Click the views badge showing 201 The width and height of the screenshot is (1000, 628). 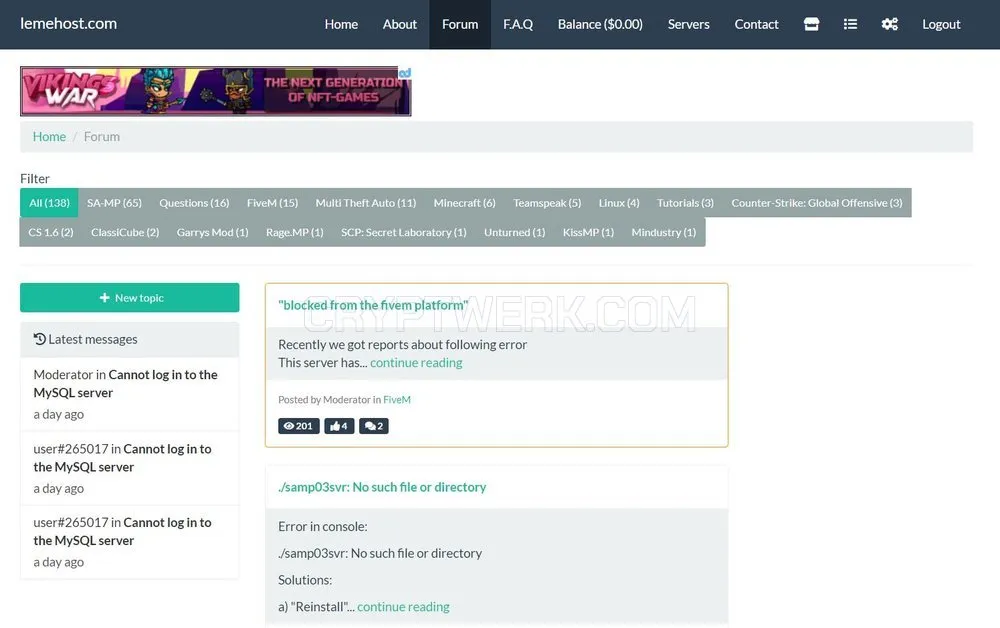tap(298, 426)
